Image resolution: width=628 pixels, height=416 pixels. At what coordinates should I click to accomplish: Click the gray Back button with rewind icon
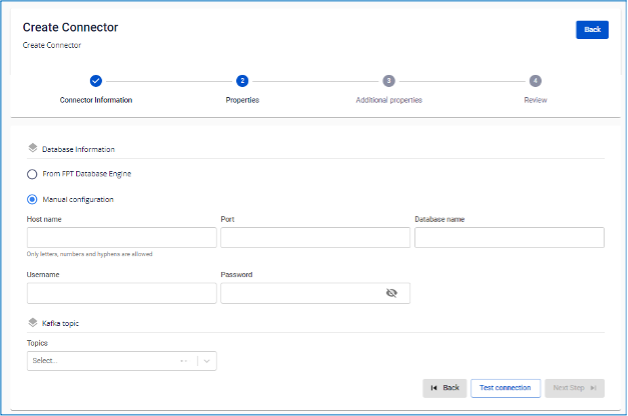tap(445, 388)
